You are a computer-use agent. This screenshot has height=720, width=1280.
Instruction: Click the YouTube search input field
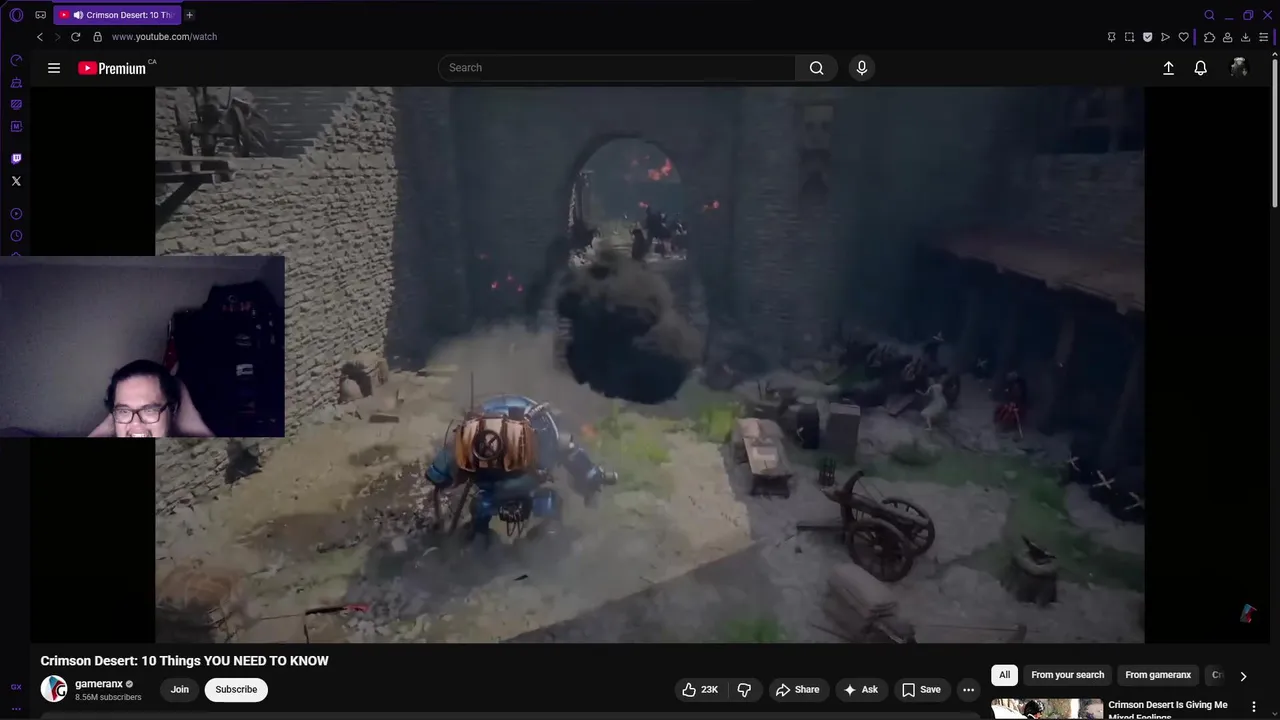(x=617, y=68)
